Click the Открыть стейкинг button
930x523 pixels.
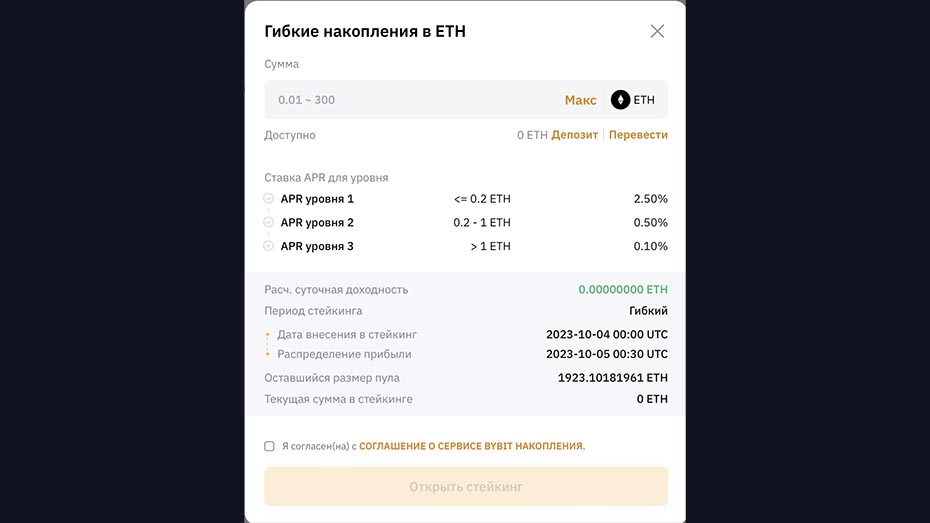tap(466, 487)
